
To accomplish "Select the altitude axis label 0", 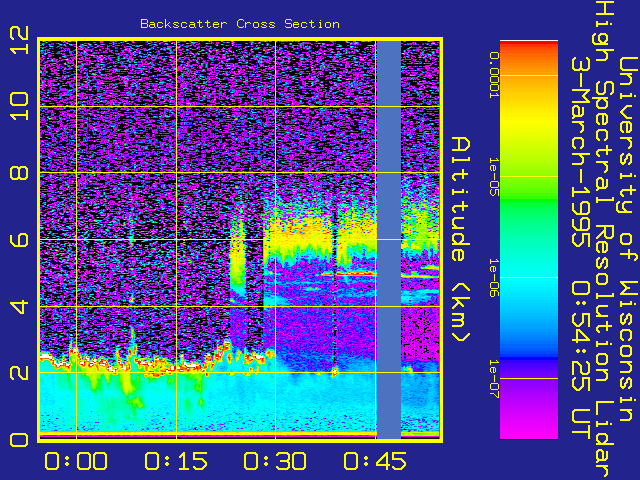I will click(x=20, y=440).
